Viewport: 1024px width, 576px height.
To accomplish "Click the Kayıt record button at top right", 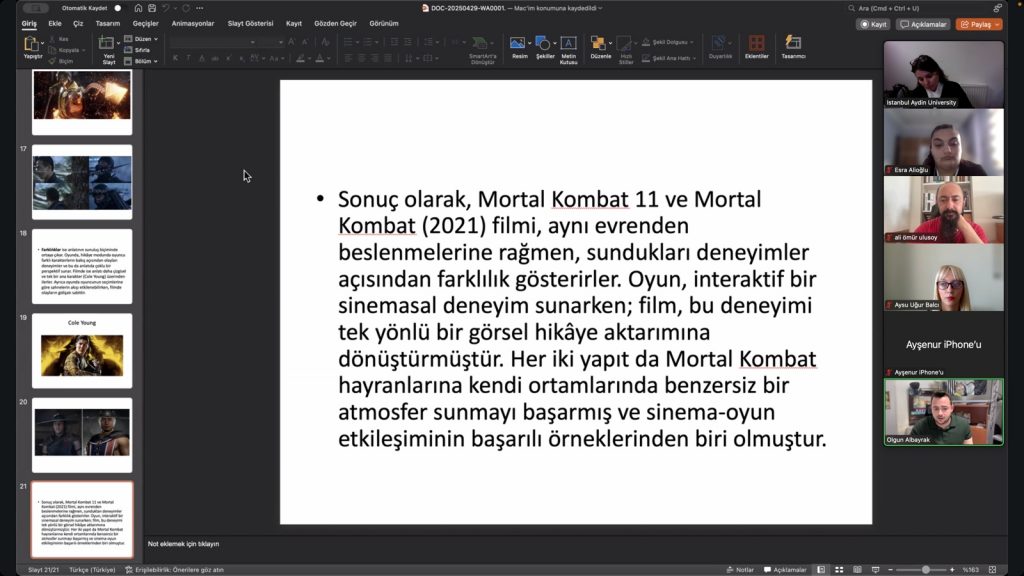I will point(873,24).
